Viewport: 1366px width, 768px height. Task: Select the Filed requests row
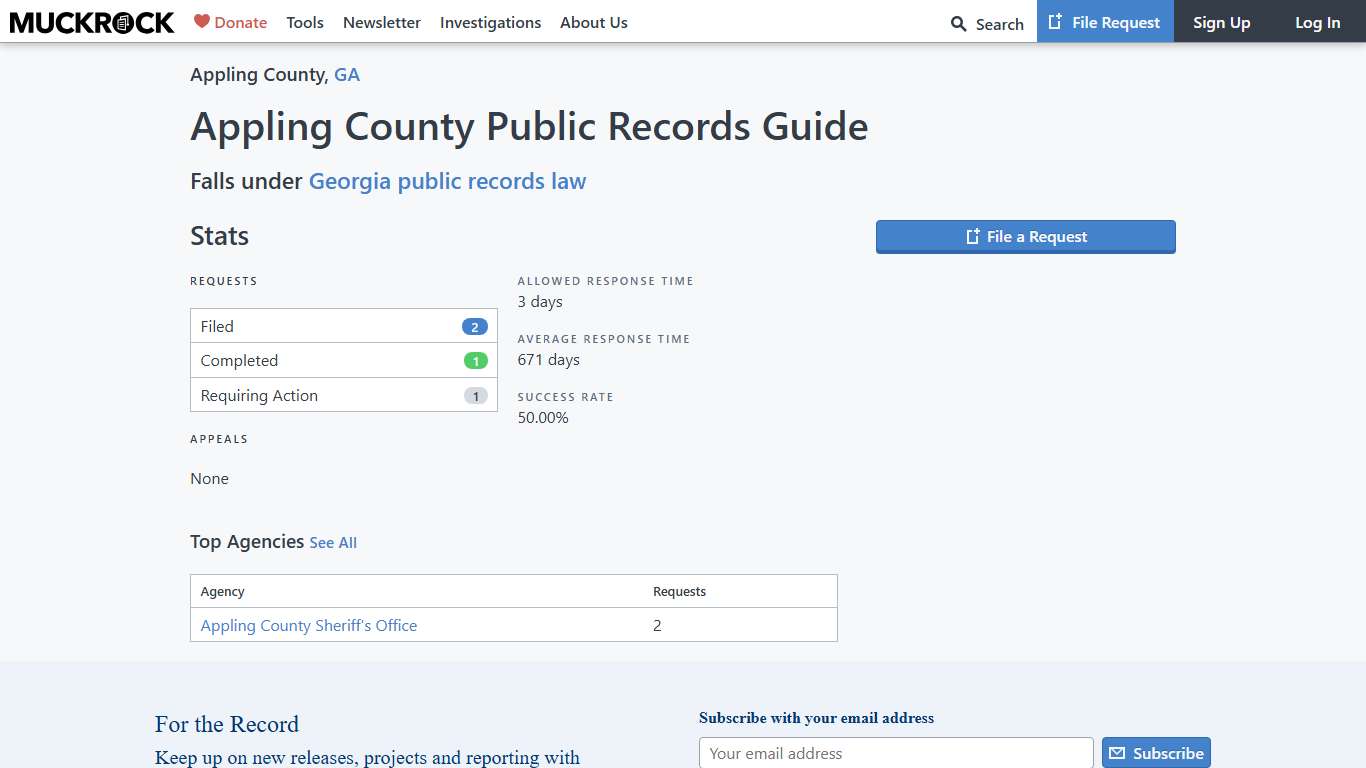coord(343,325)
